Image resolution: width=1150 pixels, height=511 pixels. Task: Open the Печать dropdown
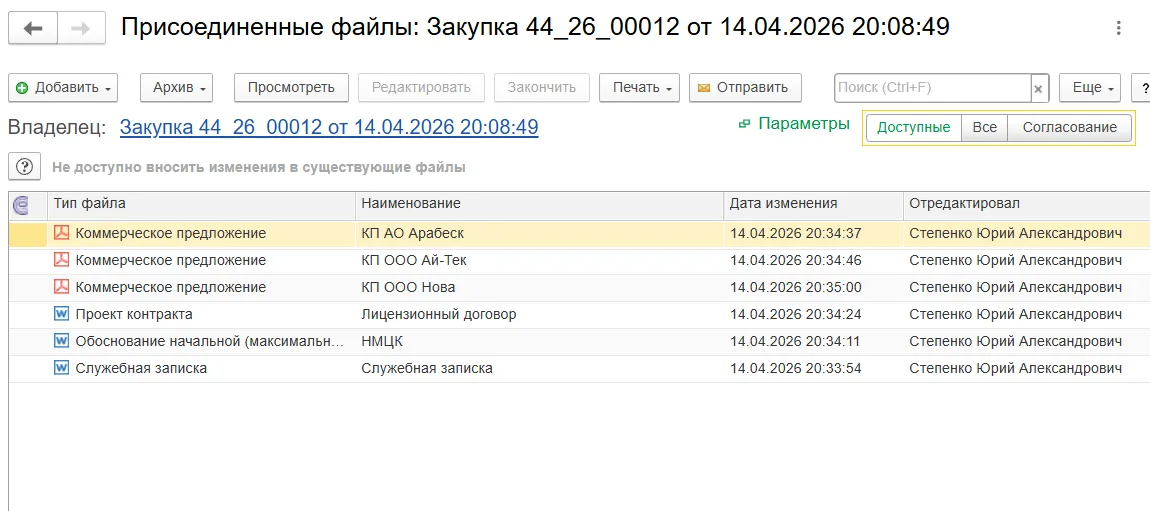click(x=640, y=88)
